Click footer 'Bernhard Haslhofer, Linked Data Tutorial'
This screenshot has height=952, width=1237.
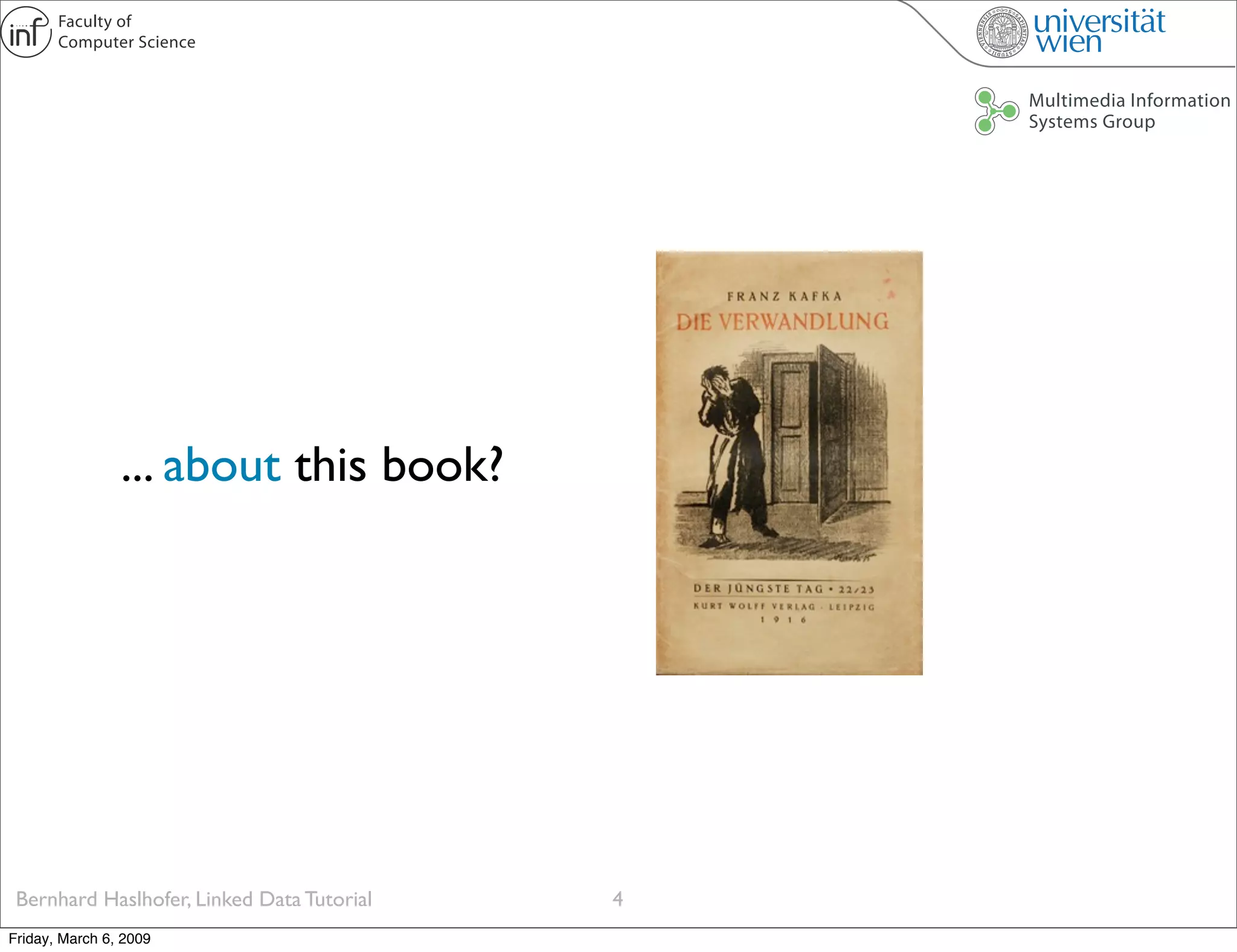194,899
